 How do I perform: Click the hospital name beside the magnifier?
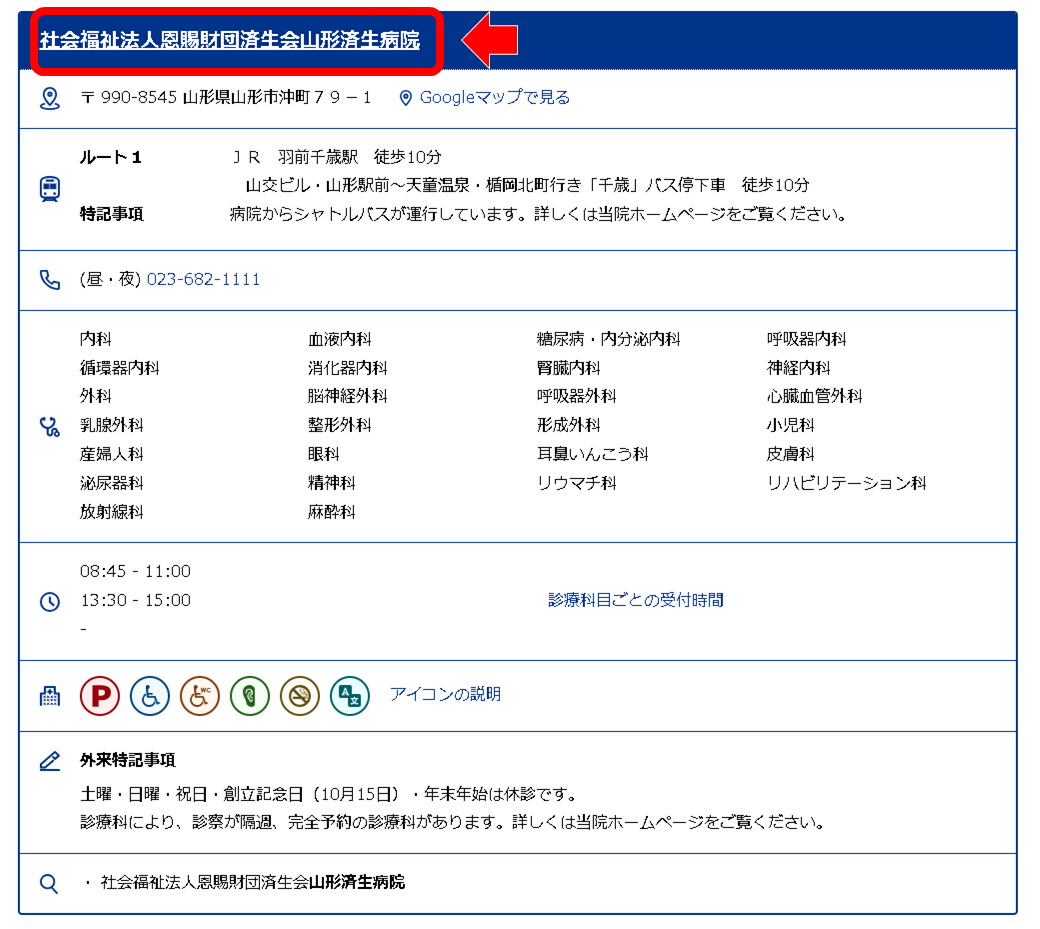tap(252, 882)
